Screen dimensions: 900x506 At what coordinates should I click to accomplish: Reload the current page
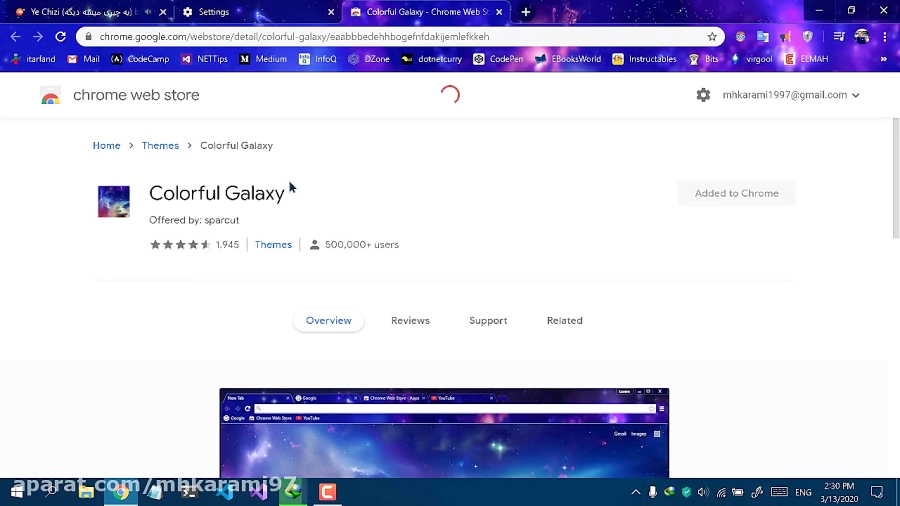tap(60, 37)
